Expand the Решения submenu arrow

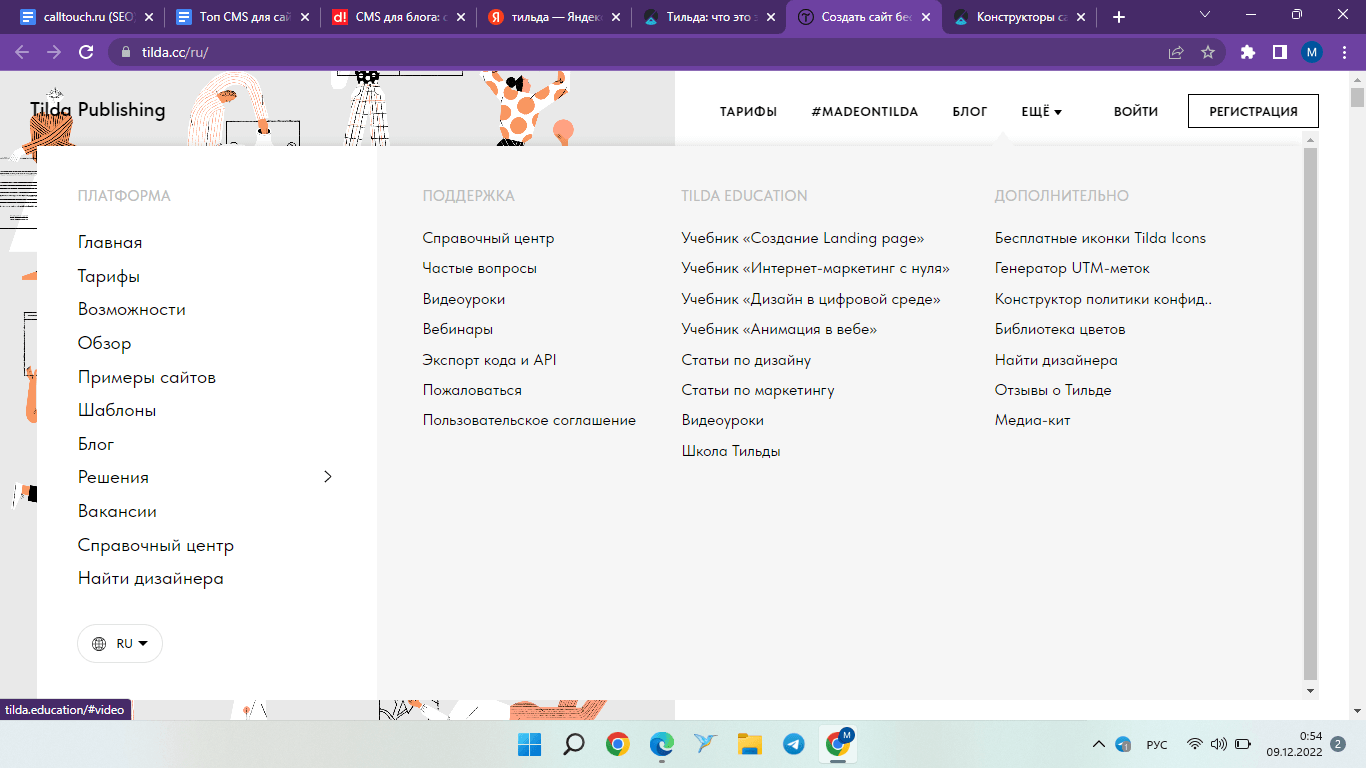pyautogui.click(x=327, y=477)
